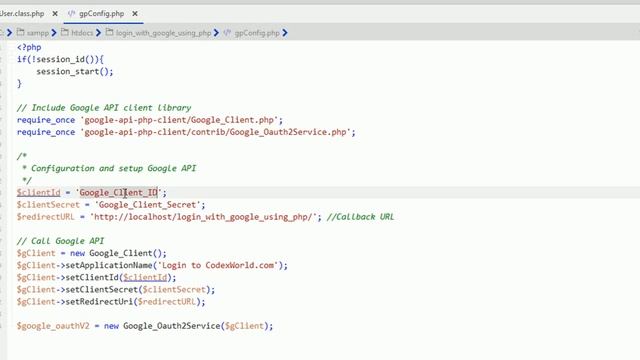Click the localhost callback URL string
Viewport: 640px width, 360px height.
[203, 217]
